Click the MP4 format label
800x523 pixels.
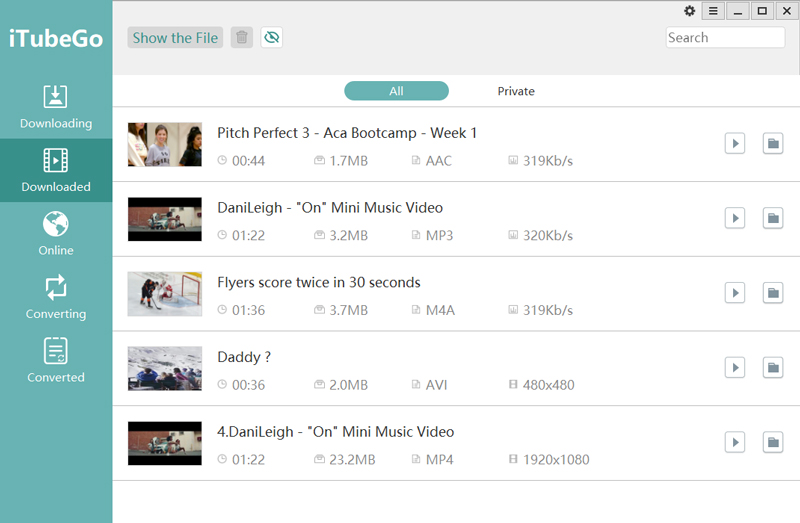[x=439, y=460]
